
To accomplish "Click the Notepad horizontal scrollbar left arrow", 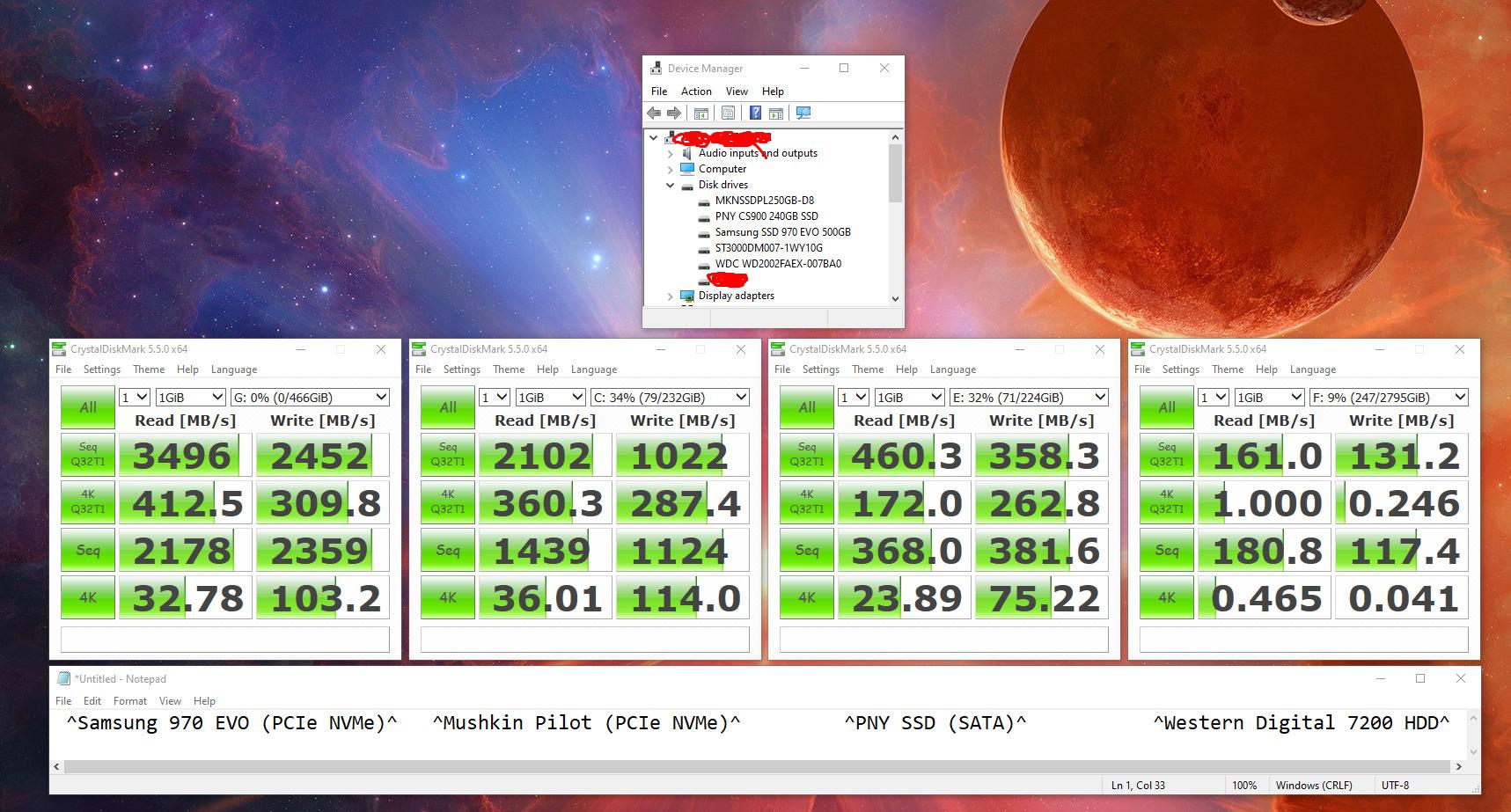I will coord(58,766).
